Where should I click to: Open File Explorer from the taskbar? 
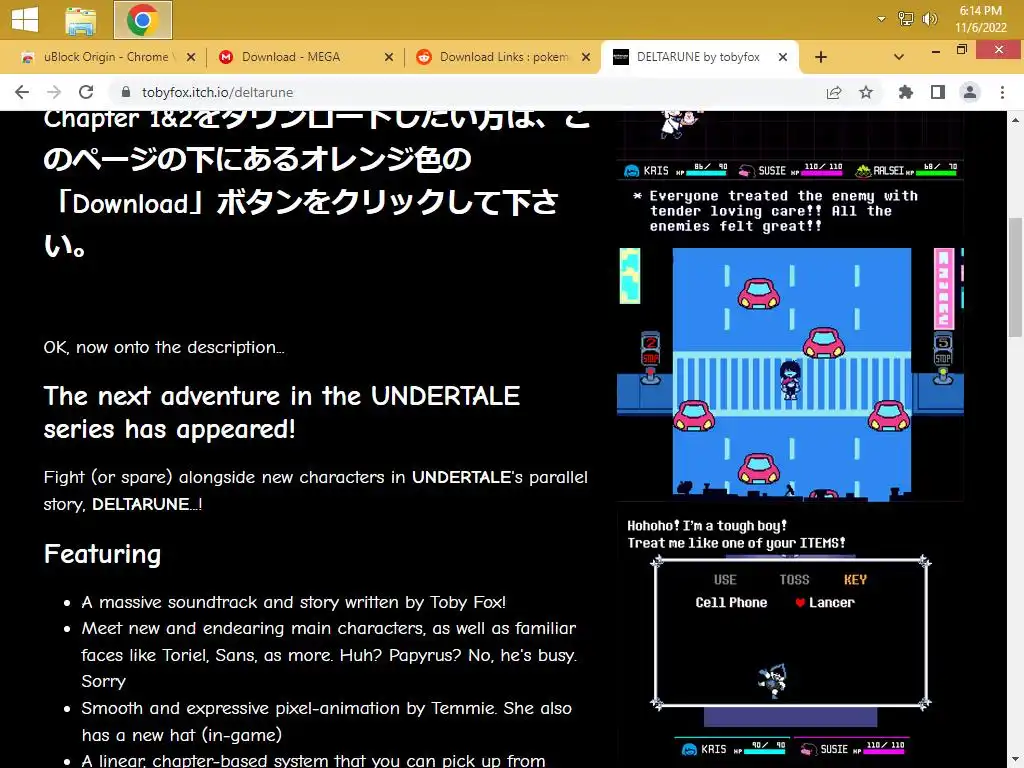pyautogui.click(x=80, y=20)
